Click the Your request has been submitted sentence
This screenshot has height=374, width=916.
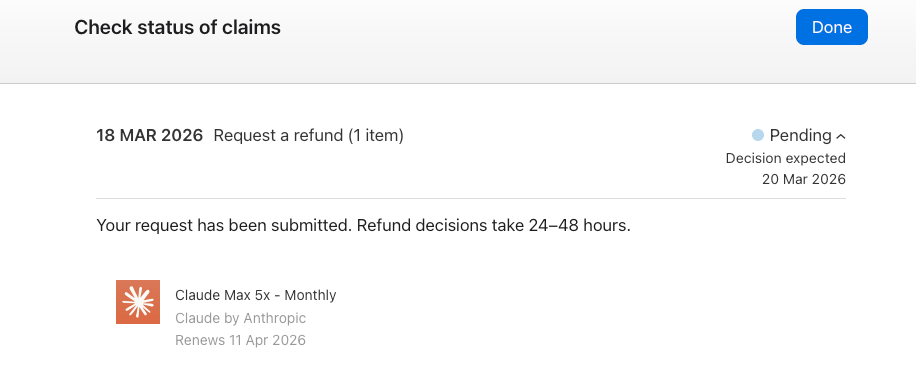pyautogui.click(x=224, y=226)
